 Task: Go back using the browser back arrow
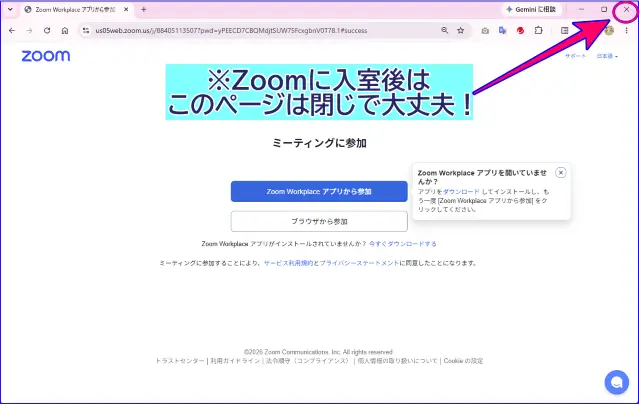click(12, 31)
